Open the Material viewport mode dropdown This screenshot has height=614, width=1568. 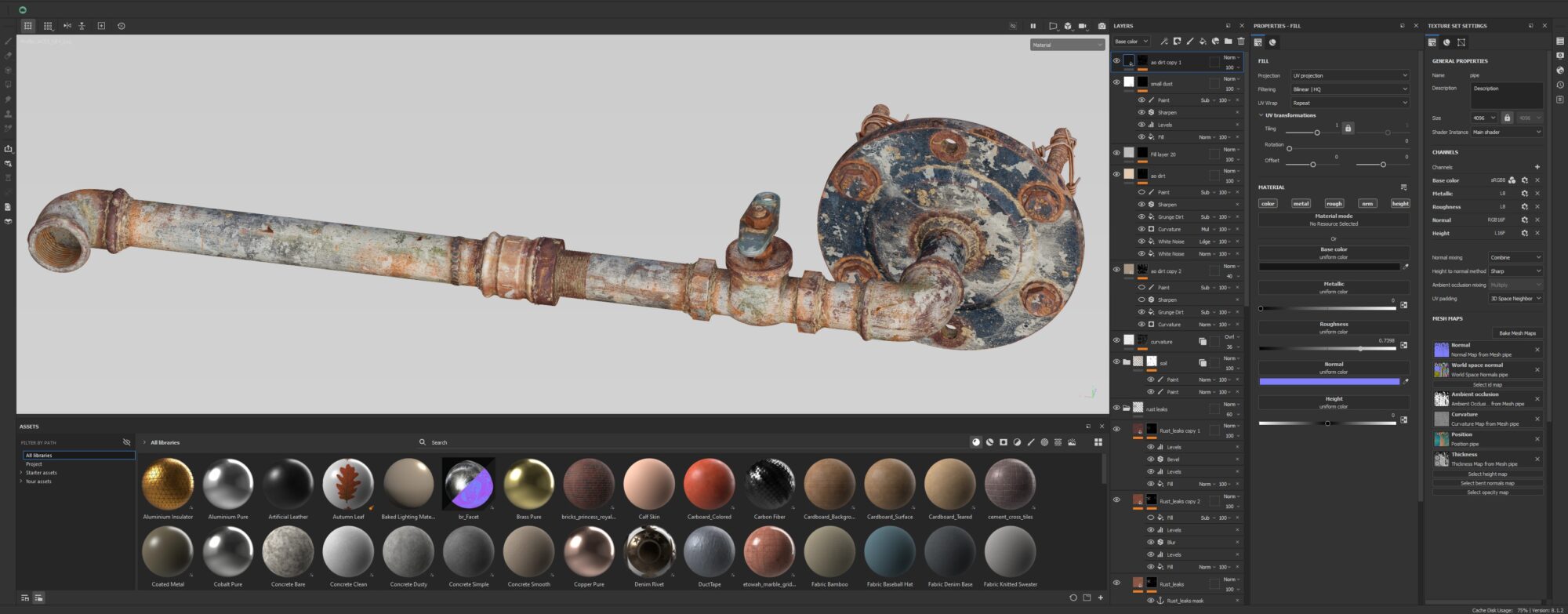point(1067,45)
